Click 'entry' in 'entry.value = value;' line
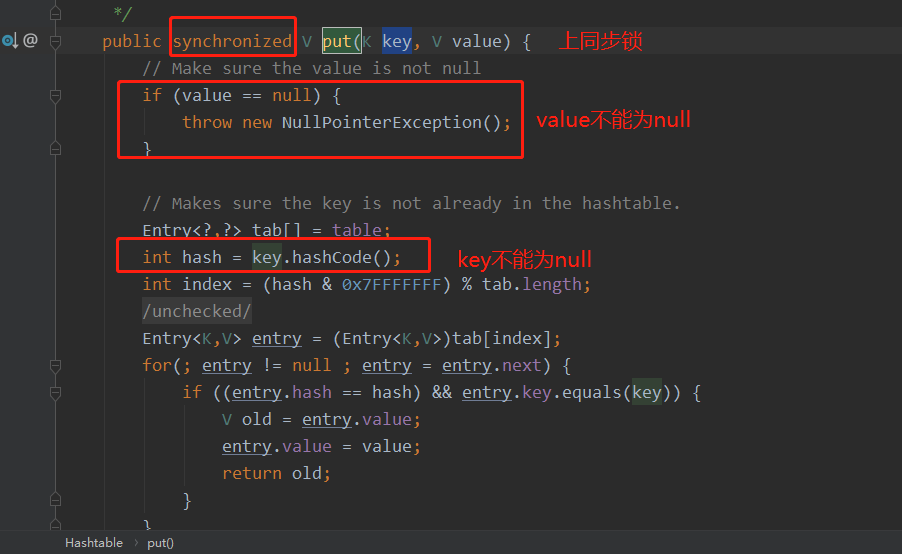902x554 pixels. 246,446
